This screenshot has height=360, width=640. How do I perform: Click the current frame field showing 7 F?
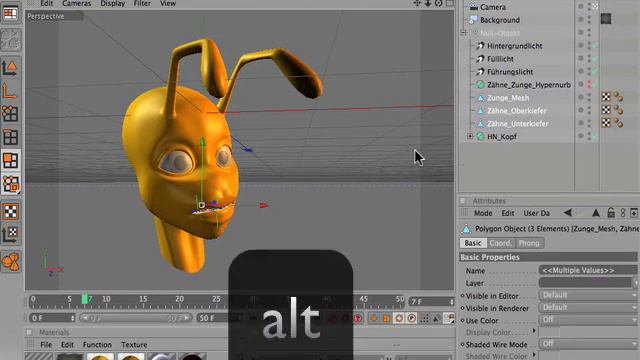click(x=431, y=302)
